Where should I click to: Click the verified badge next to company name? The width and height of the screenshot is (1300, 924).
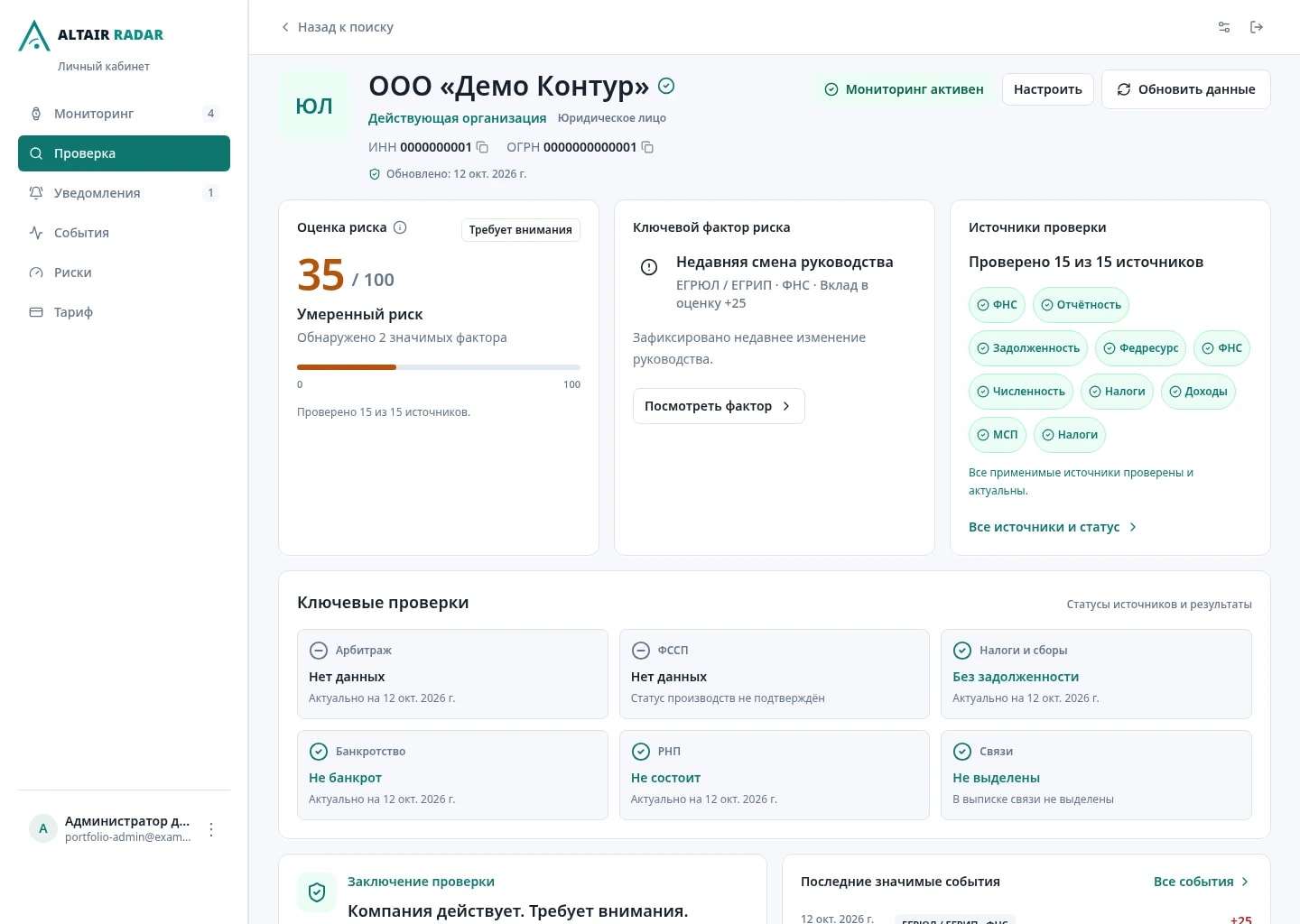tap(666, 86)
